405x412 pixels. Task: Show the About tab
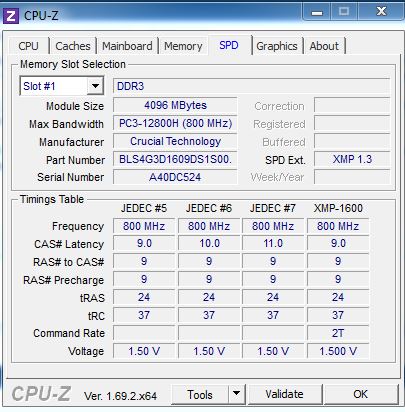click(324, 46)
